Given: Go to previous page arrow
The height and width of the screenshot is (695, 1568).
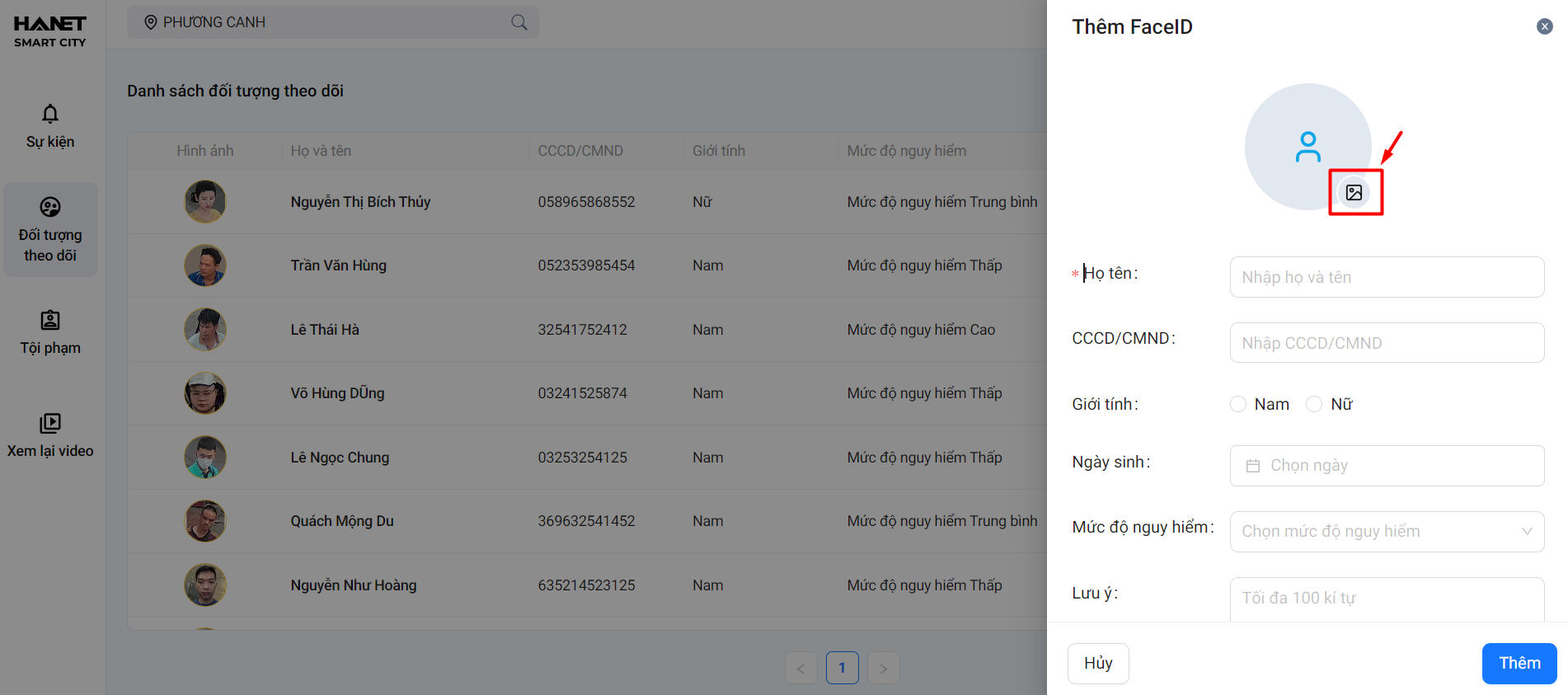Looking at the screenshot, I should point(800,668).
